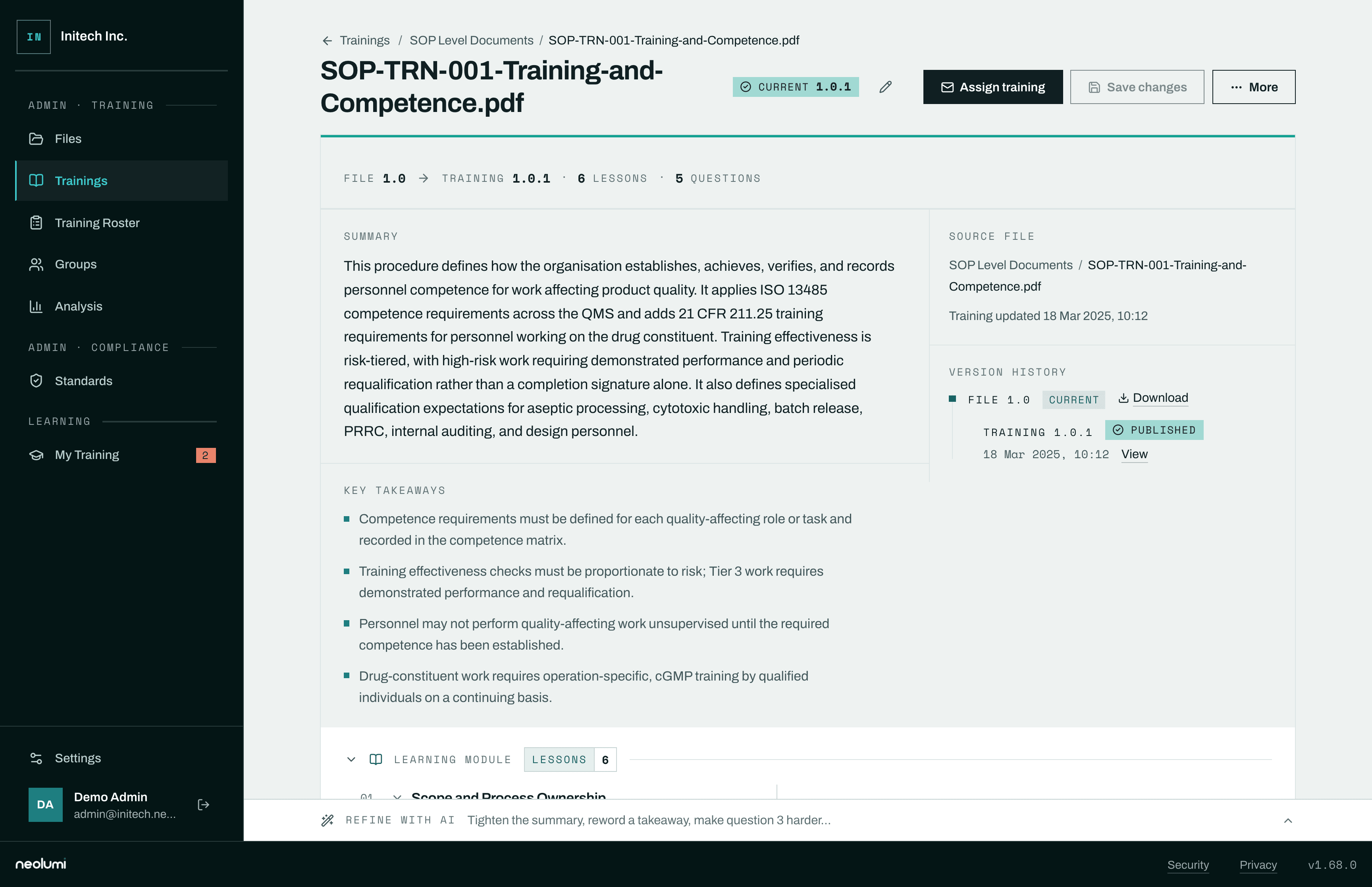Click the Lessons 6 count badge
Viewport: 1372px width, 887px height.
click(570, 760)
